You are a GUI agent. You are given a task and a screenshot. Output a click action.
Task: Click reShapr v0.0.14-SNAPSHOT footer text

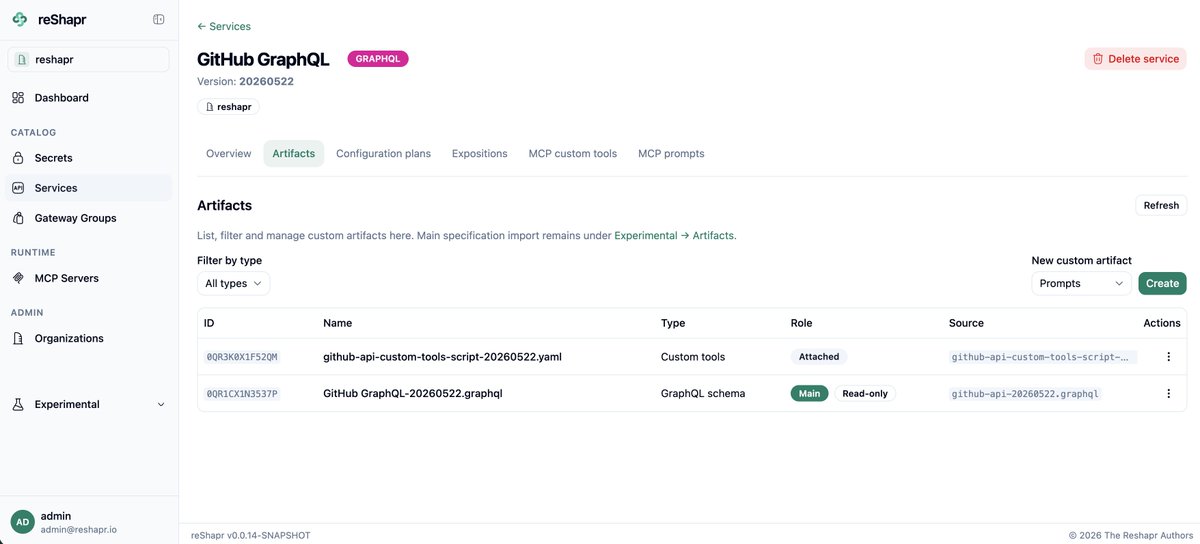[x=251, y=536]
